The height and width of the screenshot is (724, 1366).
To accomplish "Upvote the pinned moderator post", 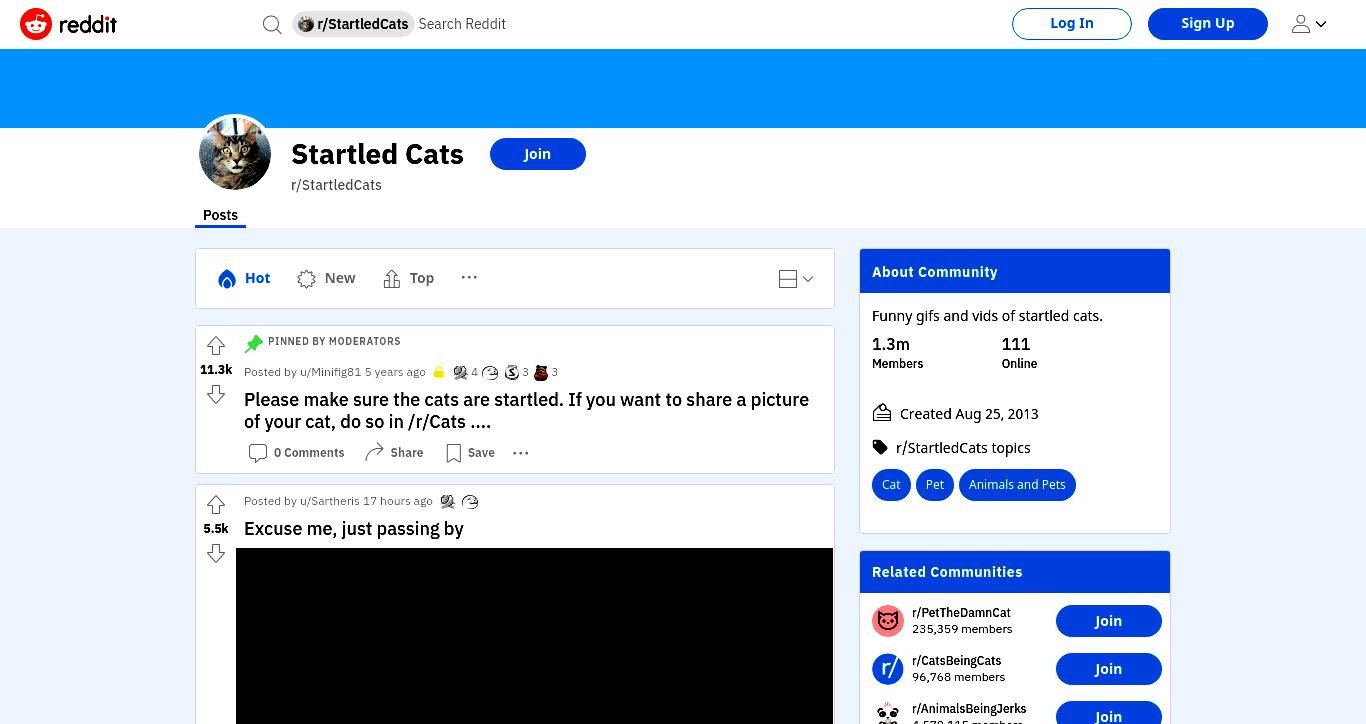I will 216,346.
